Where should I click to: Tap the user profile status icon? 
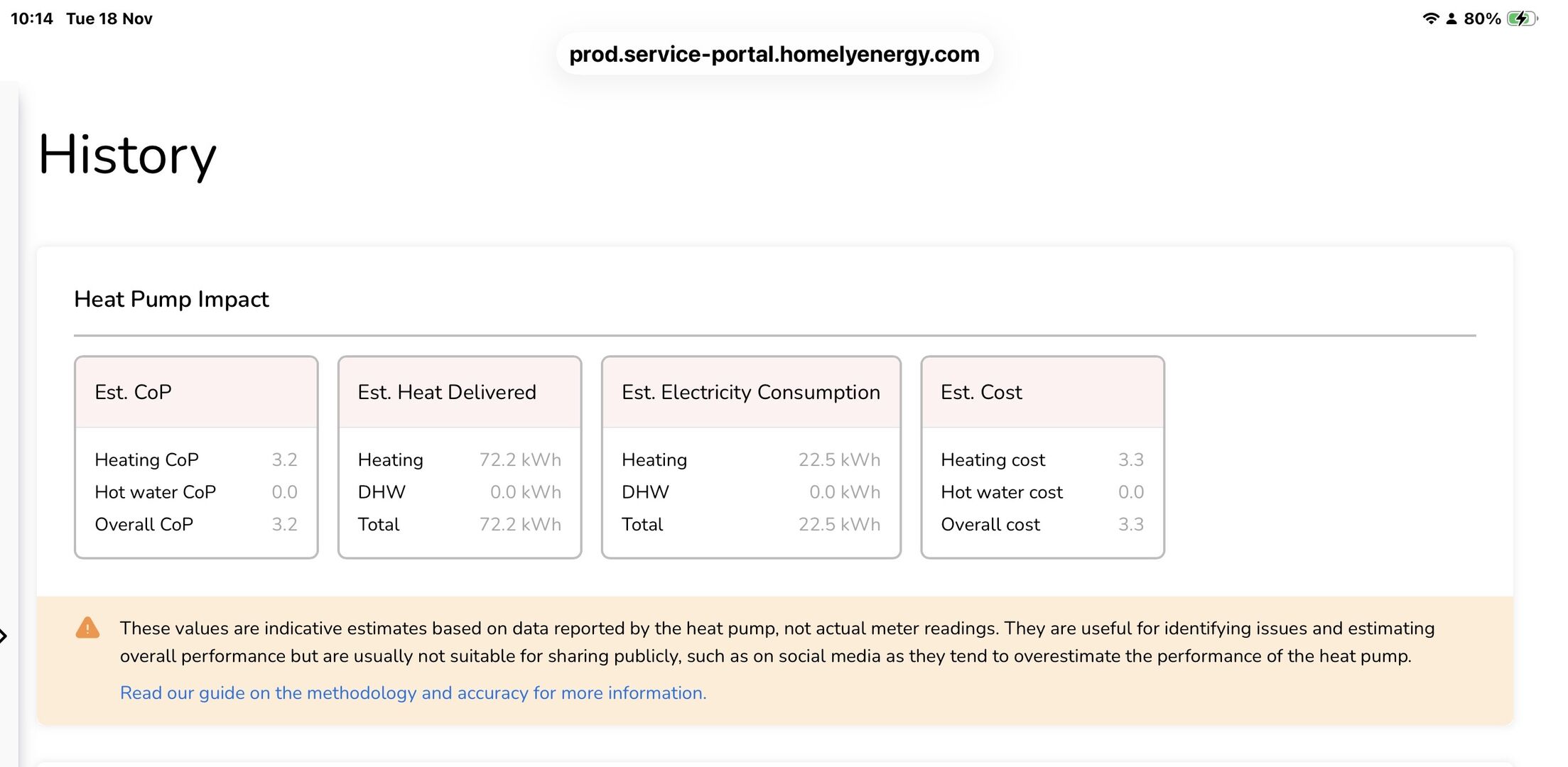[1451, 19]
